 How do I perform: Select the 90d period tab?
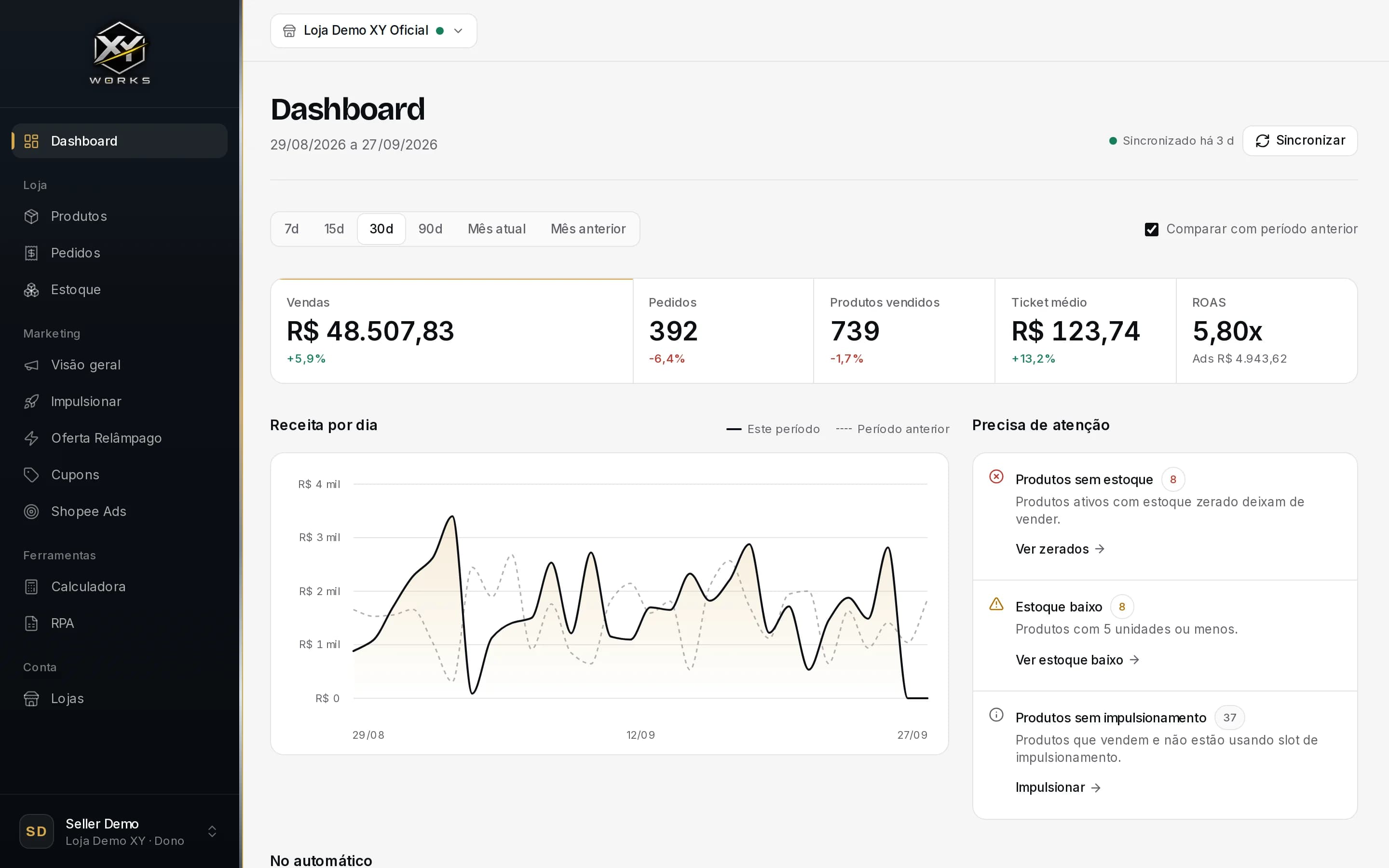[x=431, y=229]
